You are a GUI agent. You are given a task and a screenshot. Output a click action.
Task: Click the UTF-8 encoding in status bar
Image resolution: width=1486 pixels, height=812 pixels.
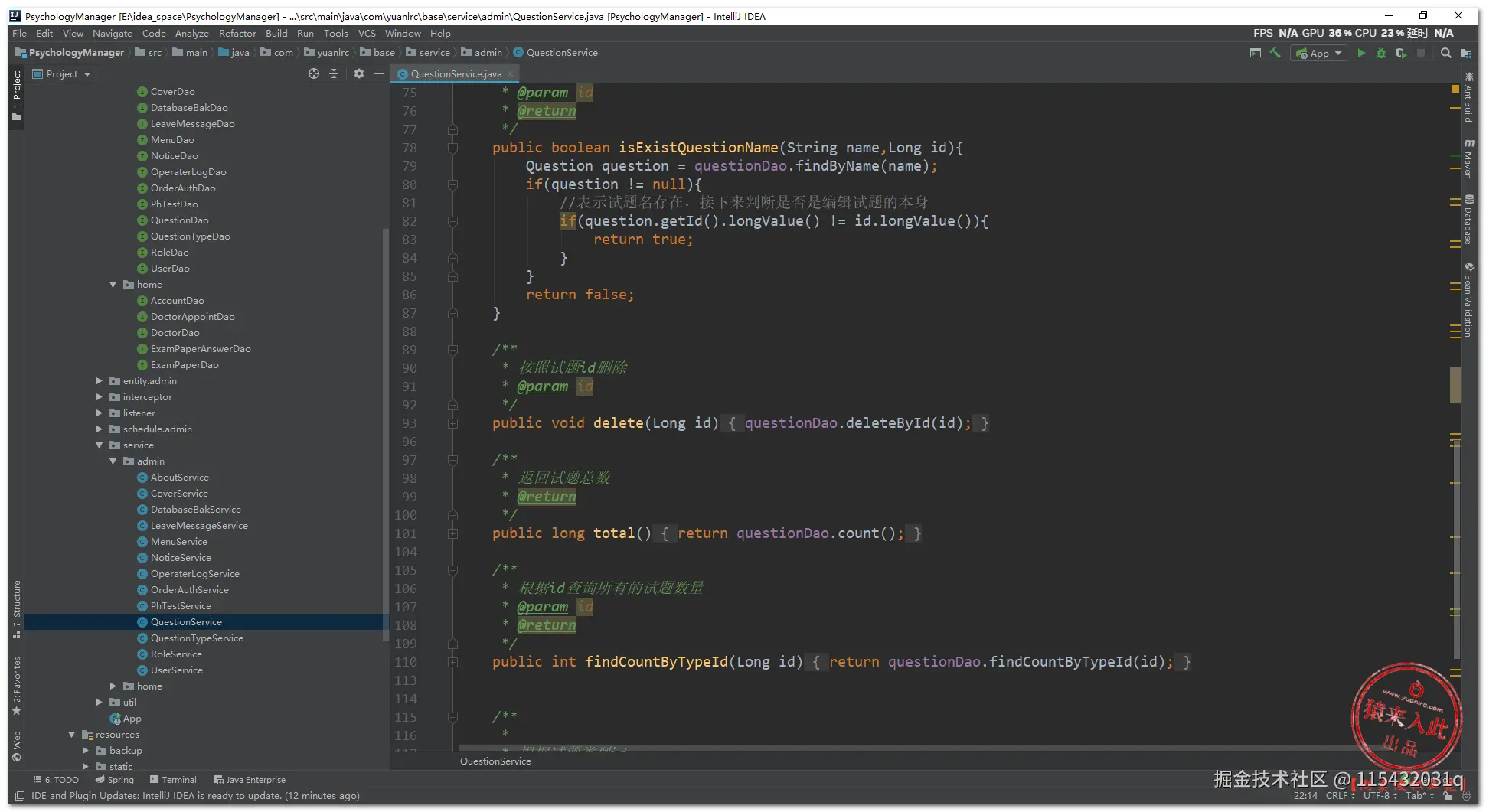click(x=1377, y=796)
